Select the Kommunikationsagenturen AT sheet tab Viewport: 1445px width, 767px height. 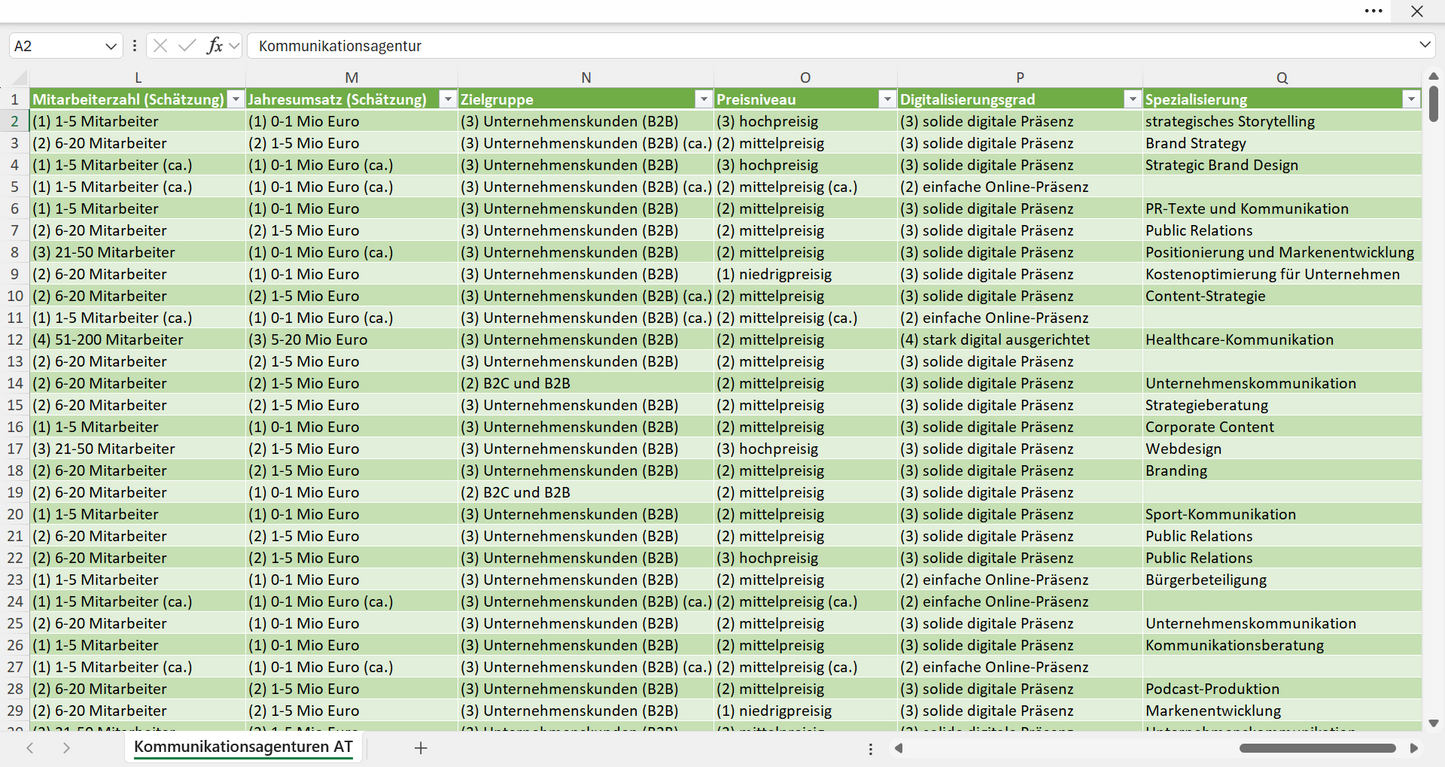click(x=243, y=747)
